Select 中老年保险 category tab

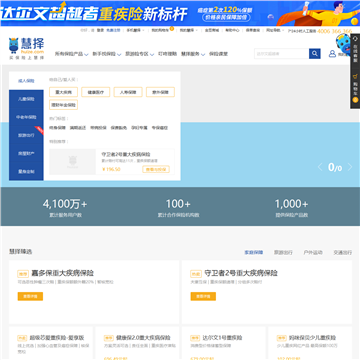(26, 117)
